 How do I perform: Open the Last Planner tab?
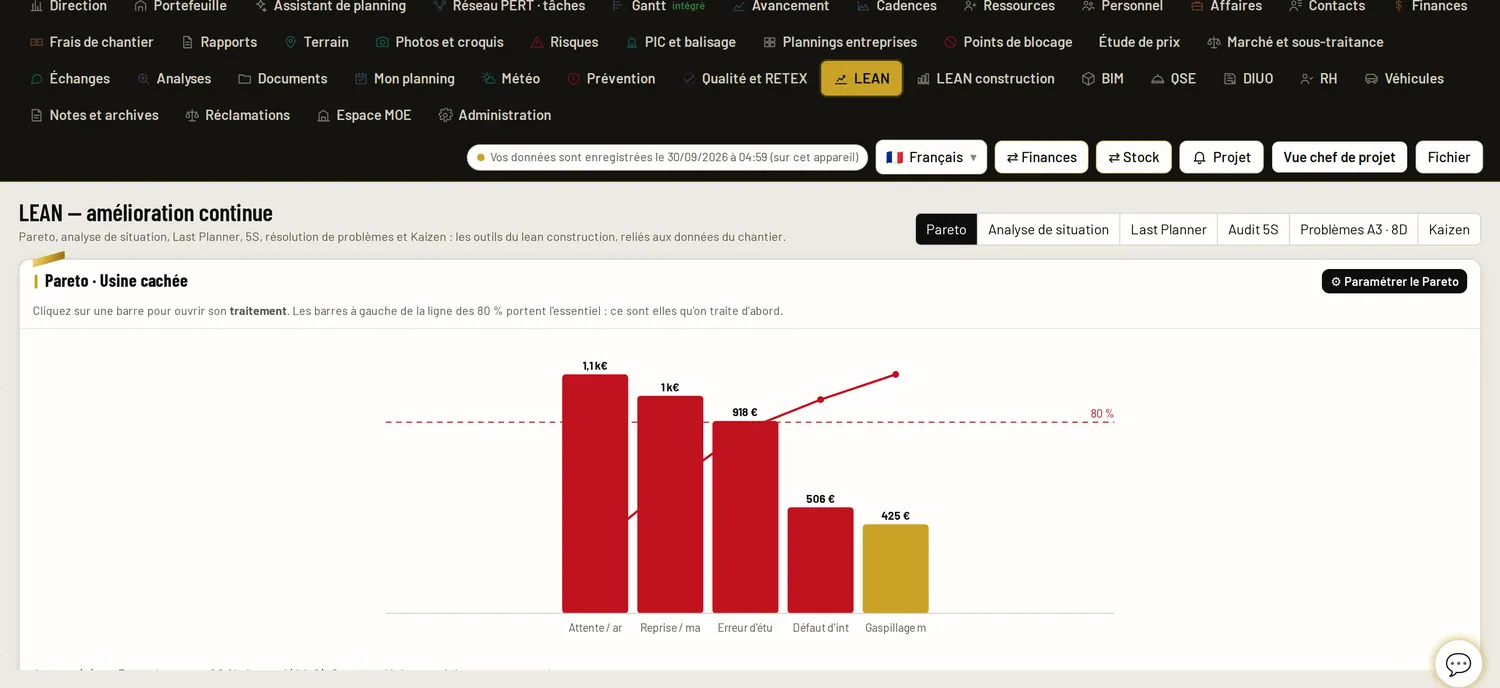1168,229
